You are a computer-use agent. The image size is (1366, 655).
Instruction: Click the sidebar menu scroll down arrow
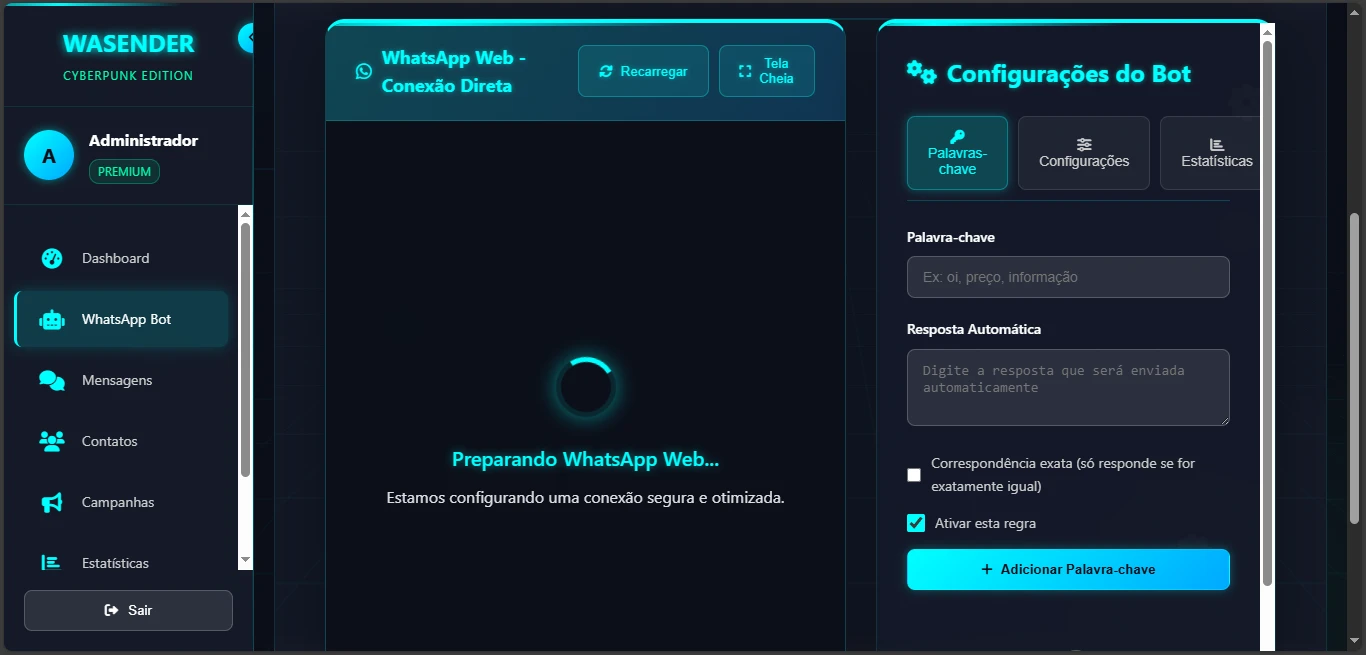point(245,561)
